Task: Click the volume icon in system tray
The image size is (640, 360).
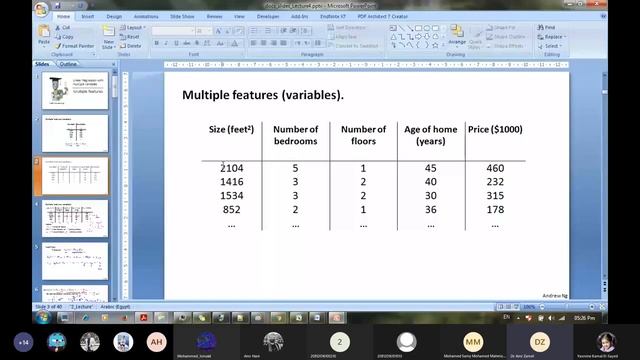Action: (x=551, y=318)
